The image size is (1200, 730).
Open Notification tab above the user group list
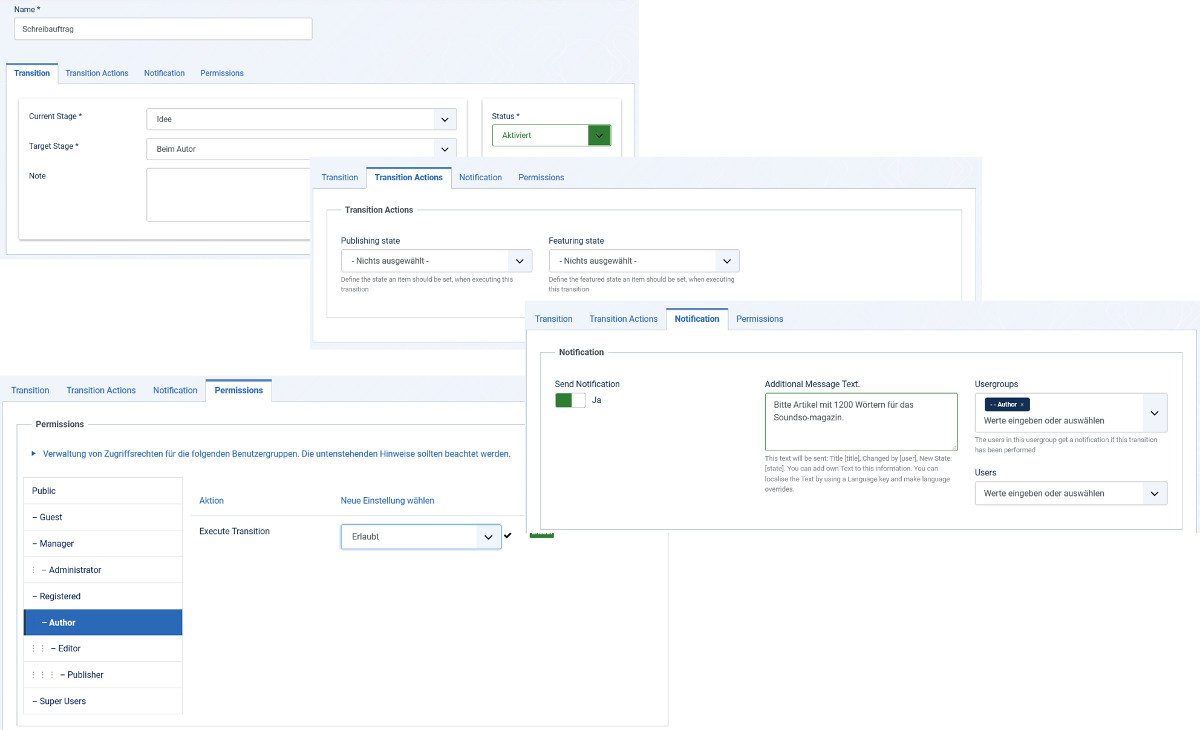(175, 390)
